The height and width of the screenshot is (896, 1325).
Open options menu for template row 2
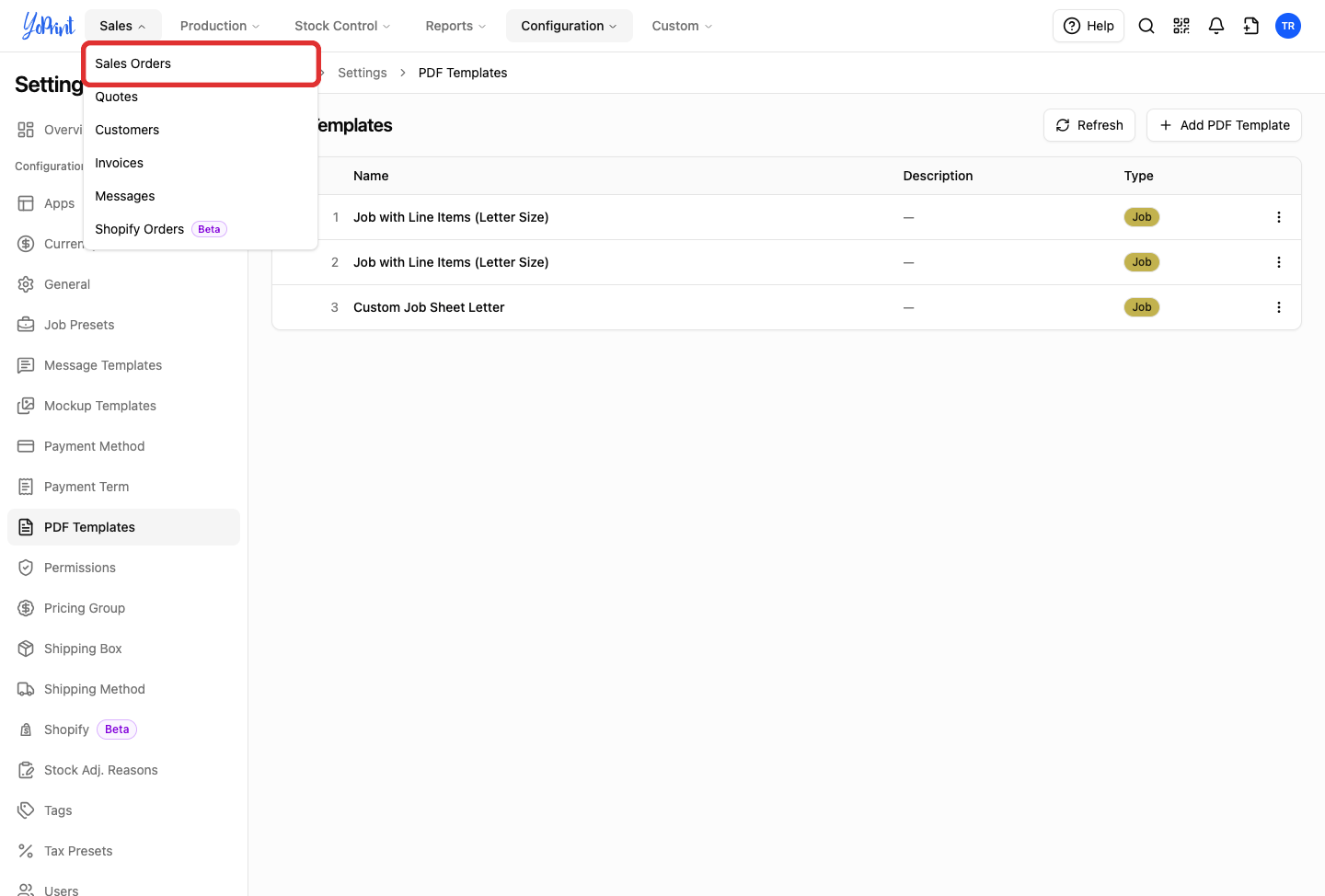tap(1279, 262)
